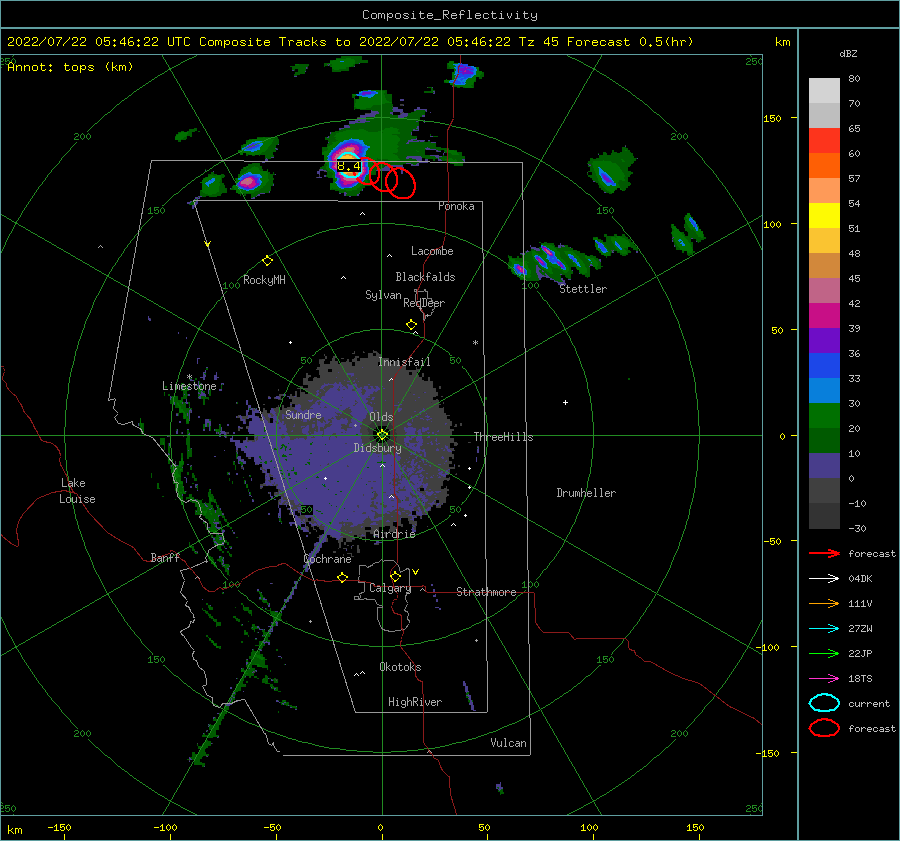Click the purple swatch between 39 and 36
Viewport: 900px width, 841px height.
point(824,341)
